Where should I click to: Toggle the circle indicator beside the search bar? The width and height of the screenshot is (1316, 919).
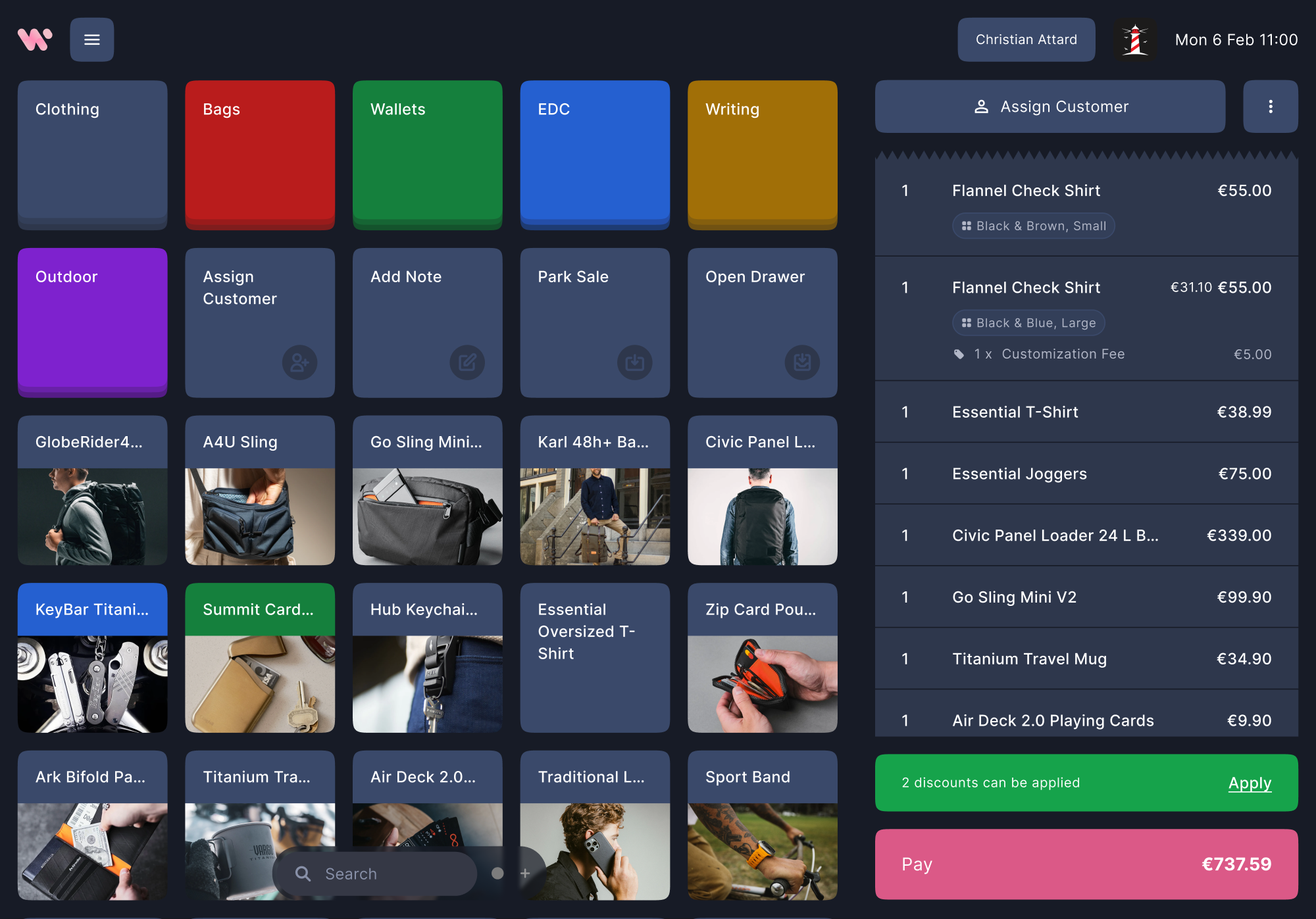click(497, 874)
